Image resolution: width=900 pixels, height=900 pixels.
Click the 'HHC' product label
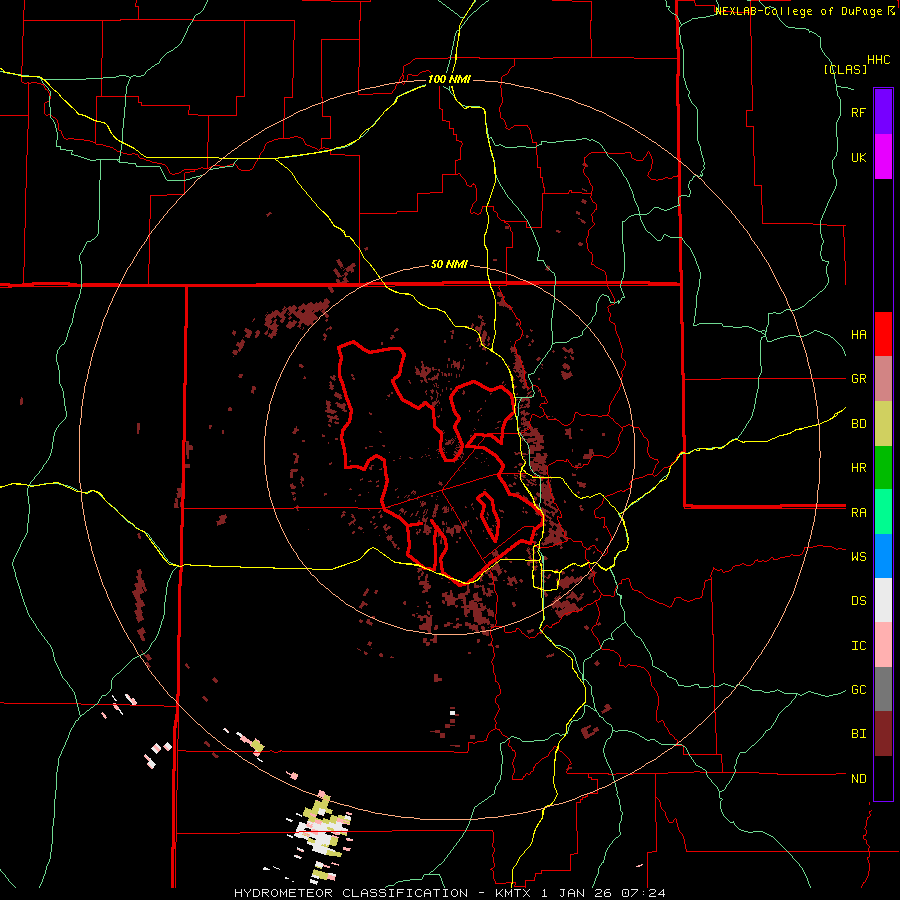coord(878,60)
